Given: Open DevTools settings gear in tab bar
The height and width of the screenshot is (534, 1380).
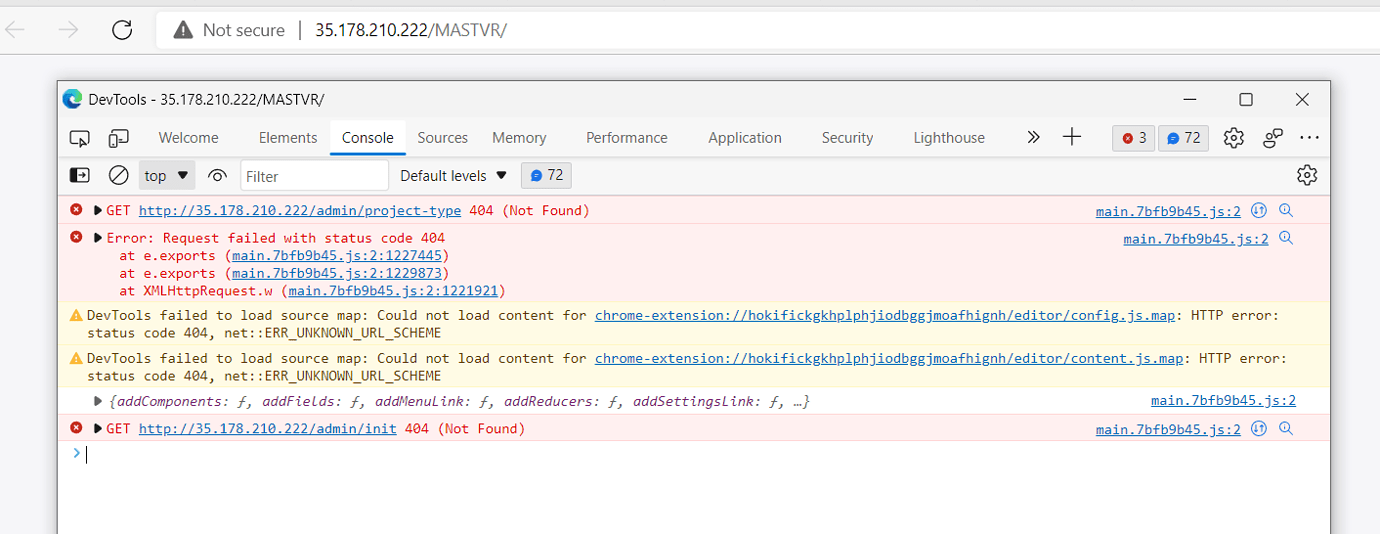Looking at the screenshot, I should (x=1234, y=138).
